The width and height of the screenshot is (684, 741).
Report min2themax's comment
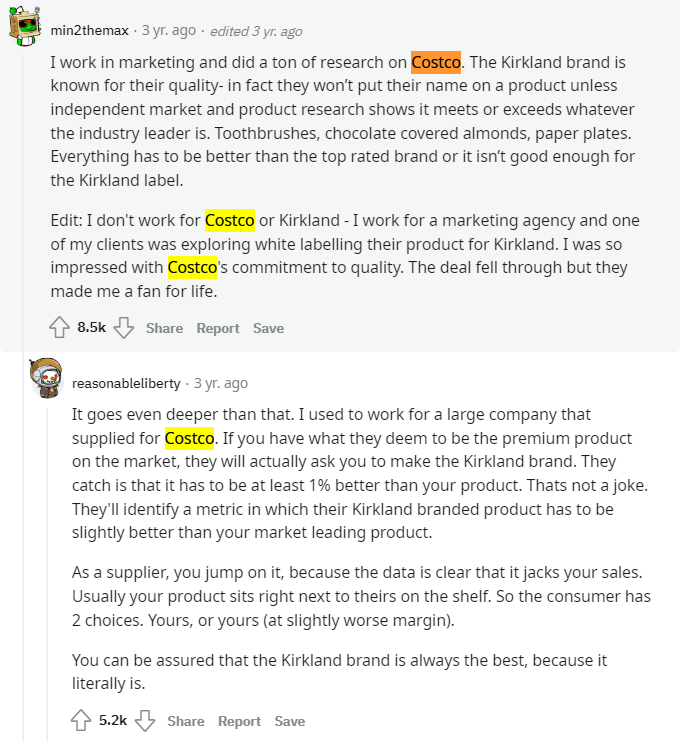point(217,328)
